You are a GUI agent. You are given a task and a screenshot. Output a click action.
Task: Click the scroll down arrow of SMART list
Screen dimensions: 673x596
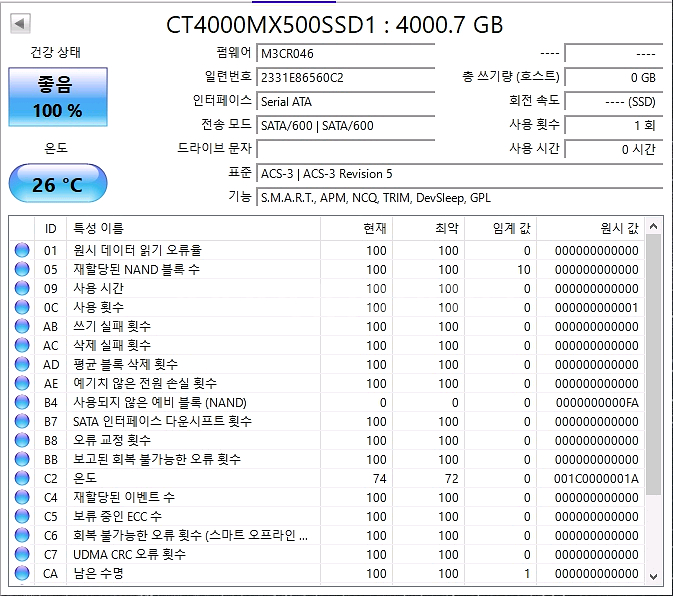653,576
